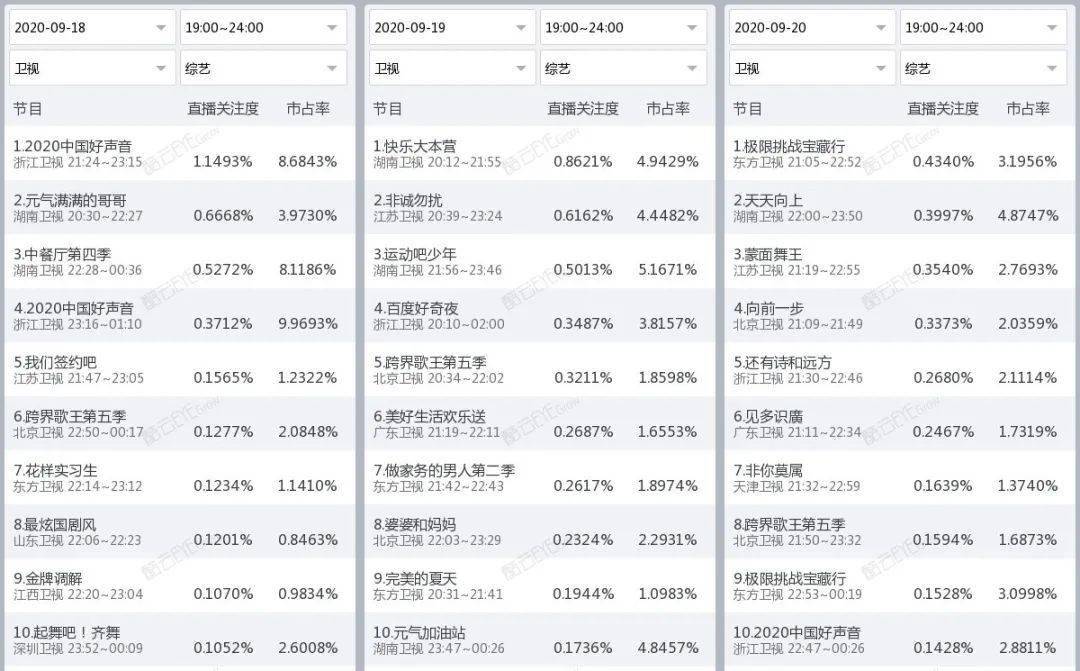Click 节目 column header in 2020-09-20 panel
Viewport: 1080px width, 671px height.
point(747,108)
